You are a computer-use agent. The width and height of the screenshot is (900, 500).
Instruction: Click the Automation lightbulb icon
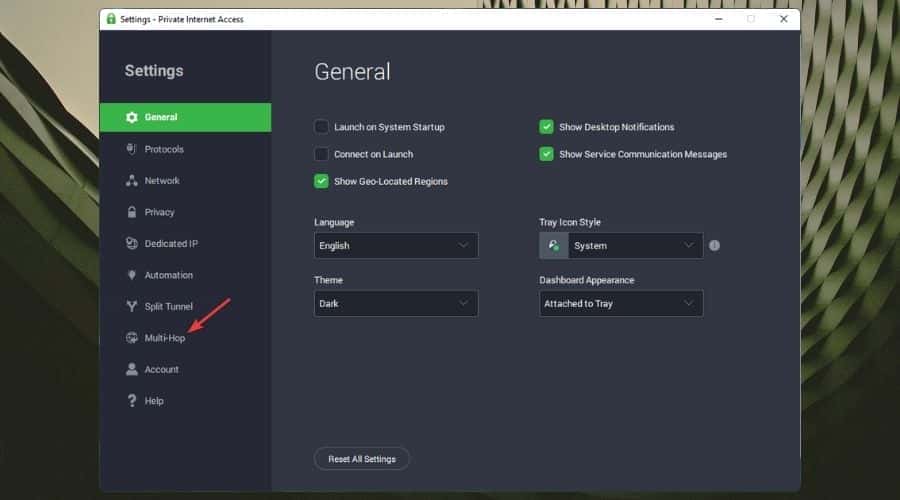pyautogui.click(x=131, y=275)
